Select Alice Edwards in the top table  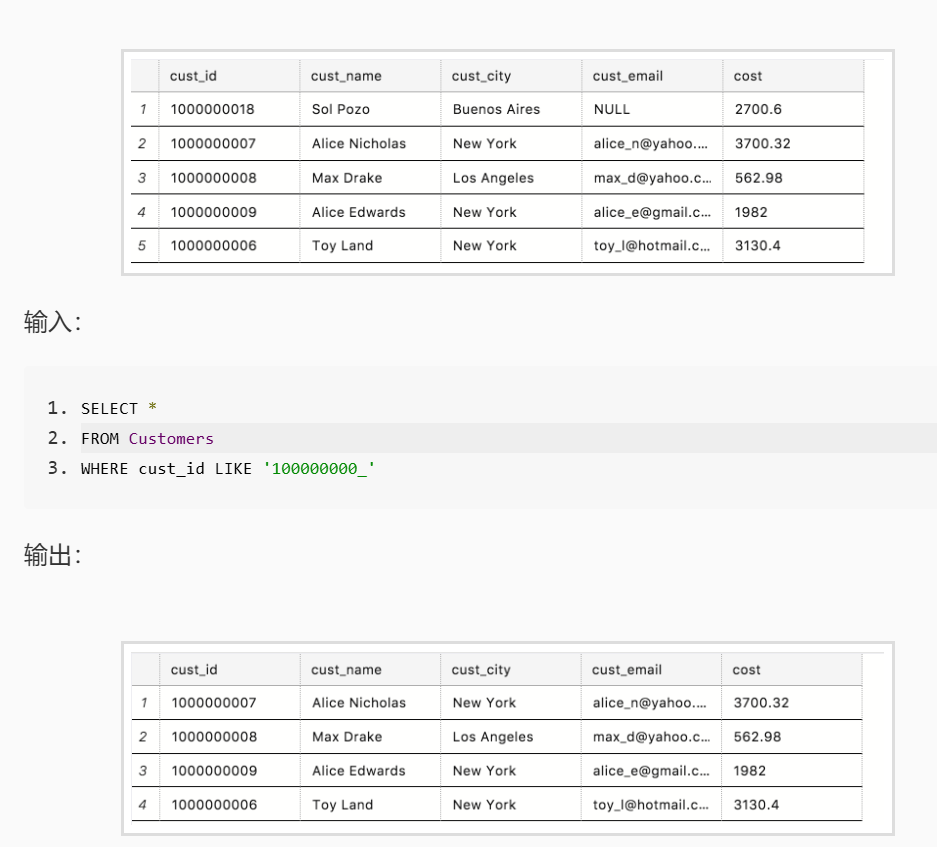370,212
